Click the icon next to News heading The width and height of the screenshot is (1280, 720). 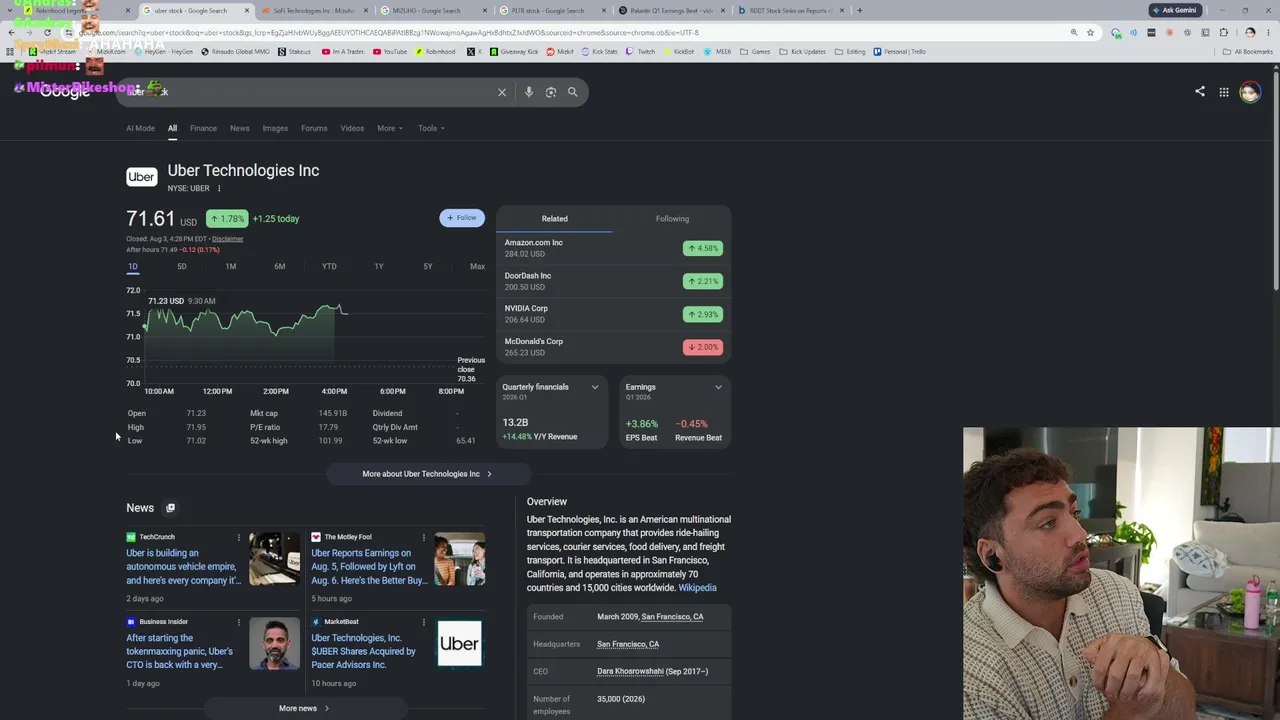coord(170,508)
